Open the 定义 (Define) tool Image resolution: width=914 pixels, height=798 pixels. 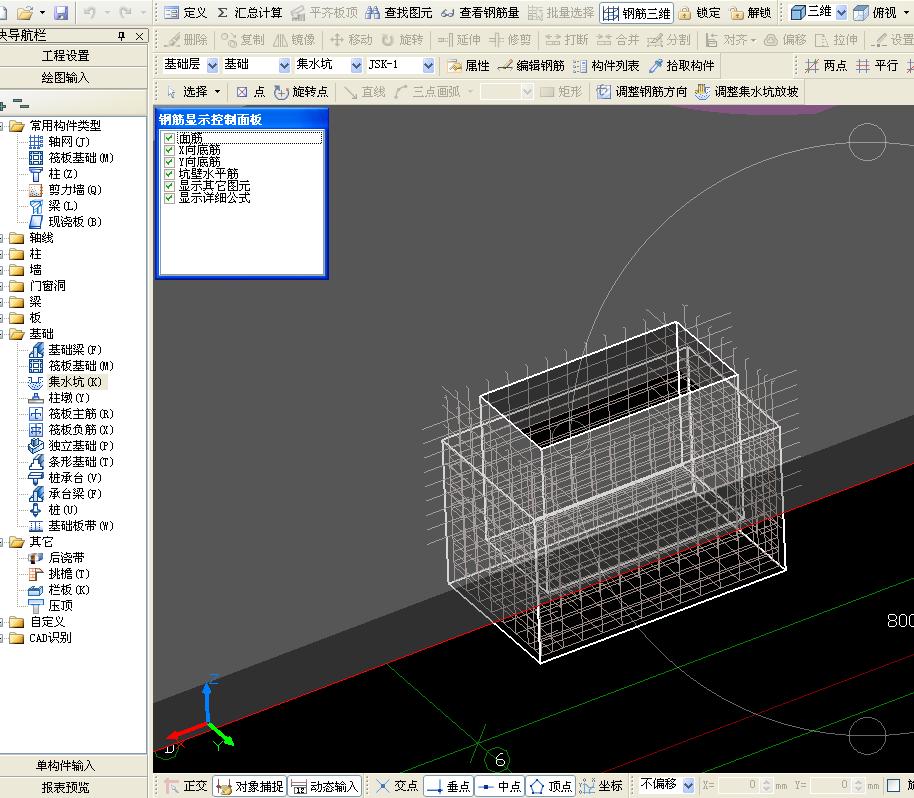[x=185, y=12]
